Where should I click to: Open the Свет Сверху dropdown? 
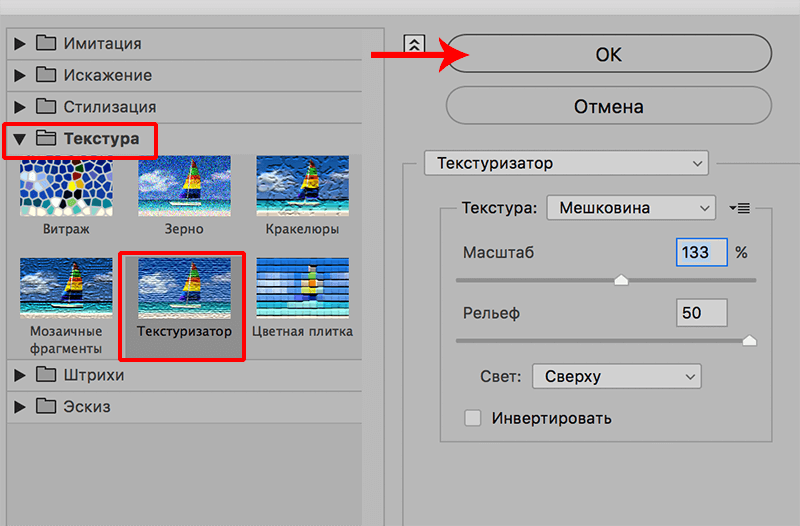click(x=617, y=377)
